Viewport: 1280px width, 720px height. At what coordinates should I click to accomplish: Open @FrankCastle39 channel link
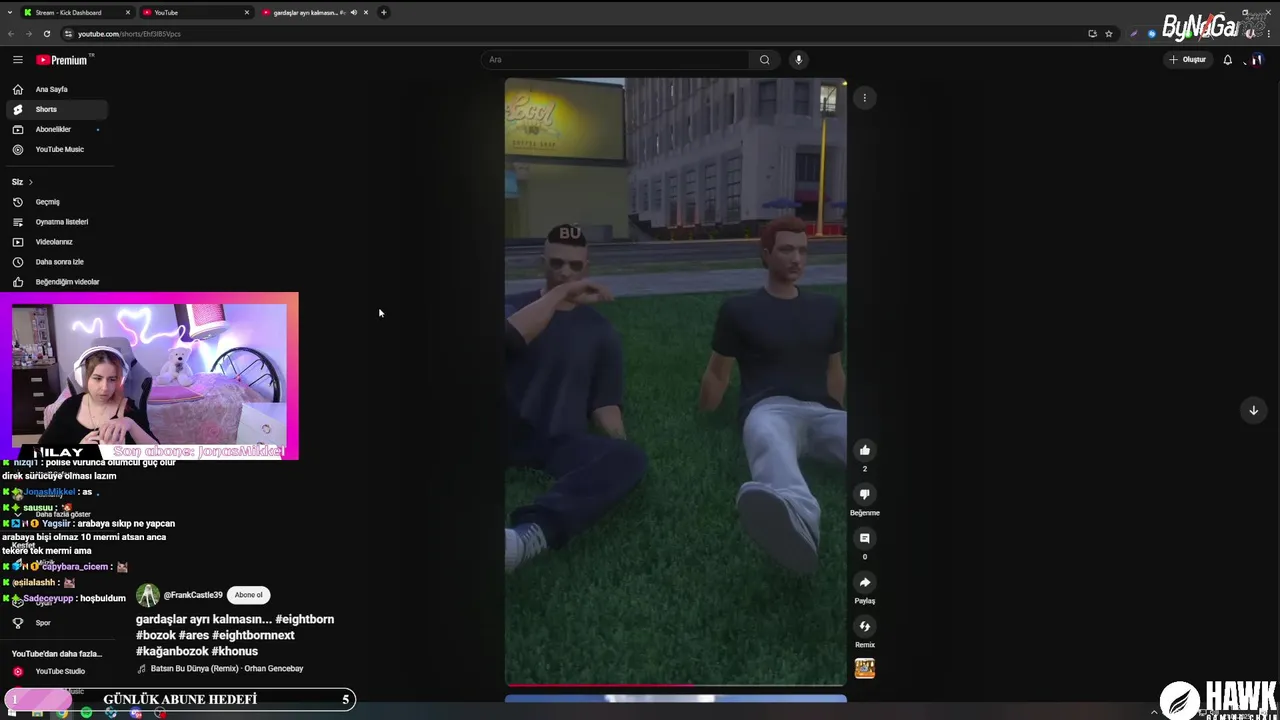pyautogui.click(x=193, y=595)
